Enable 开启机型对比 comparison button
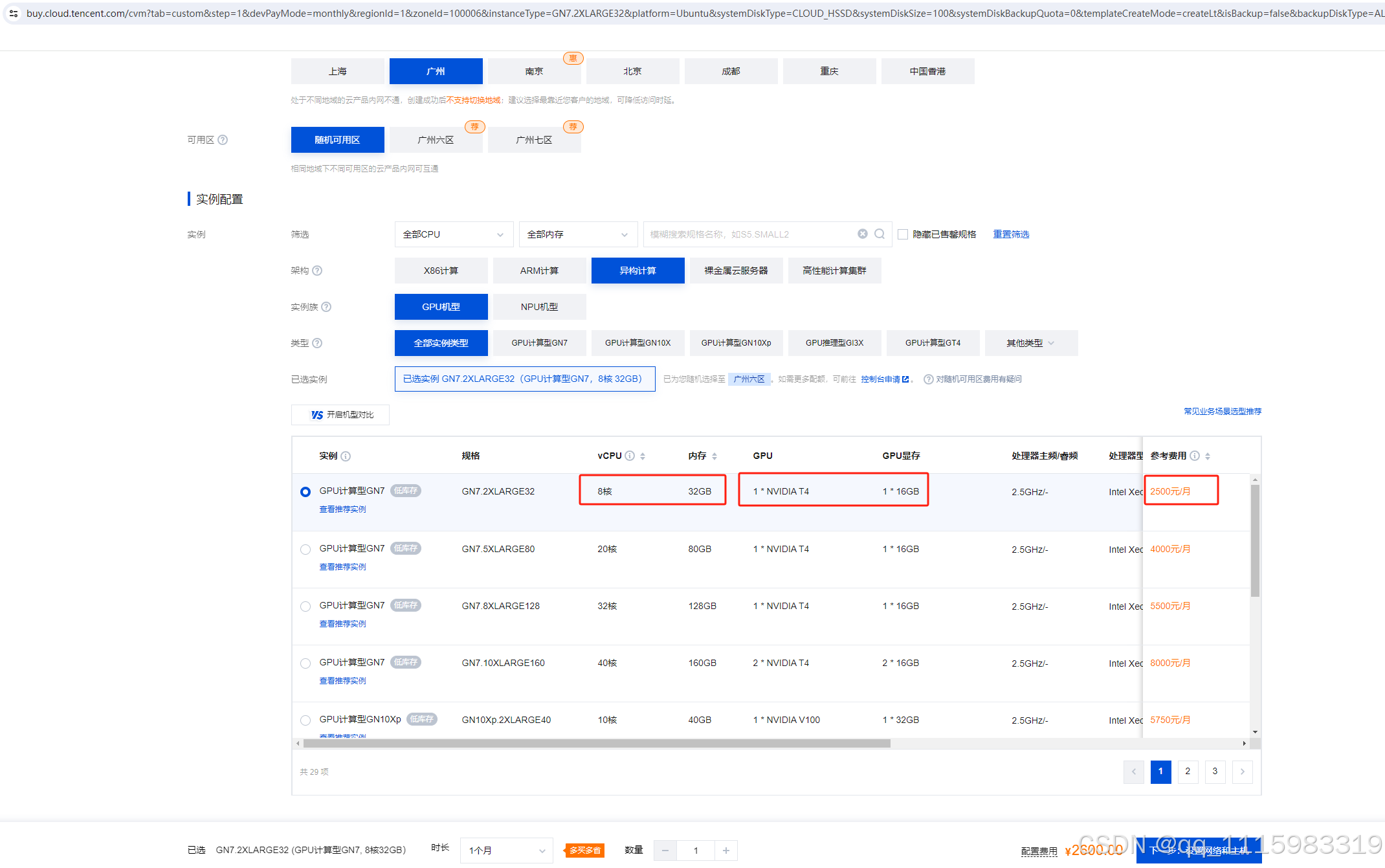 [x=341, y=415]
